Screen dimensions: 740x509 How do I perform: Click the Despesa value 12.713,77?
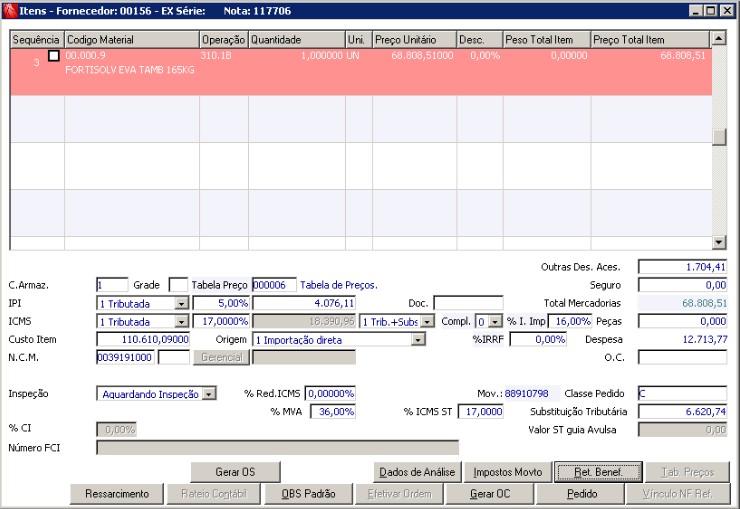(x=705, y=340)
